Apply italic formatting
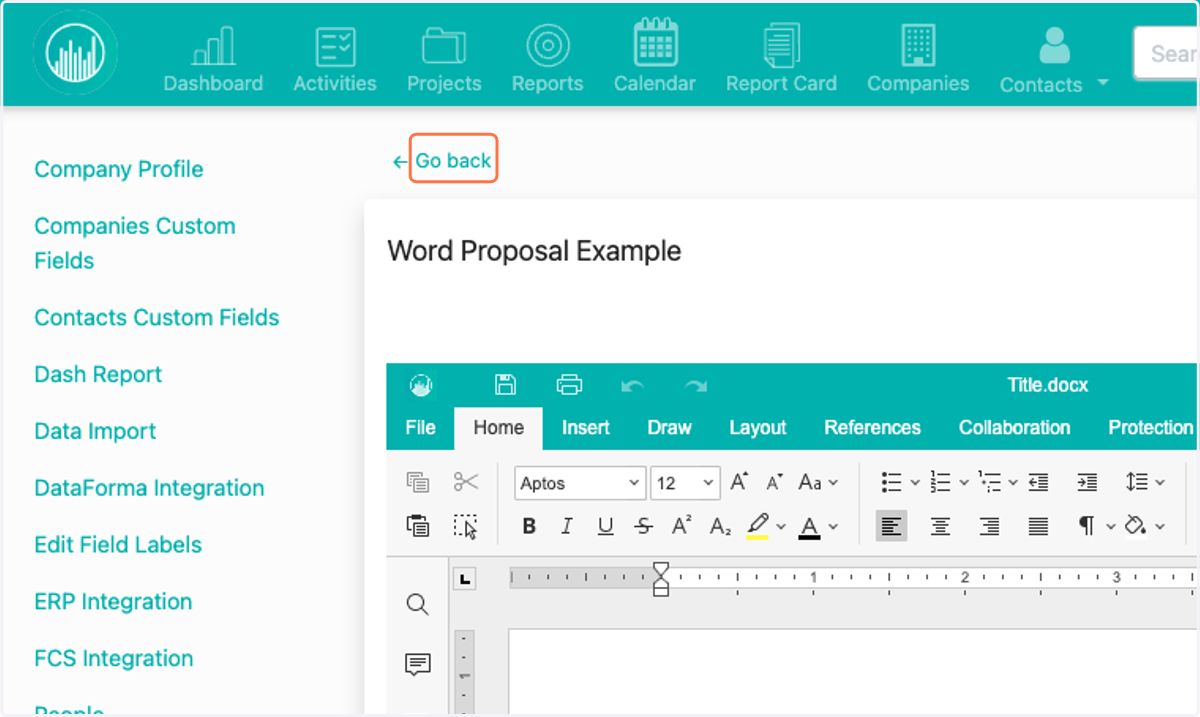The height and width of the screenshot is (717, 1200). [x=567, y=526]
